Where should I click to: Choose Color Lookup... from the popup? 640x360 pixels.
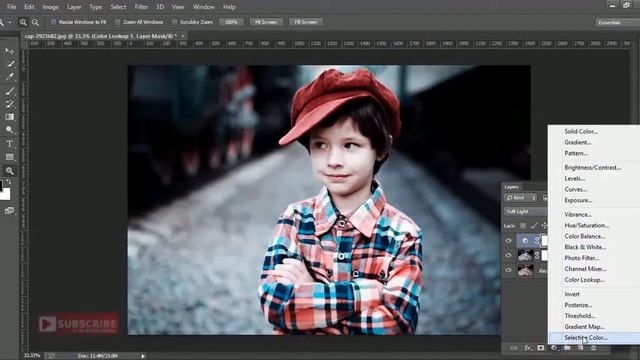coord(594,280)
